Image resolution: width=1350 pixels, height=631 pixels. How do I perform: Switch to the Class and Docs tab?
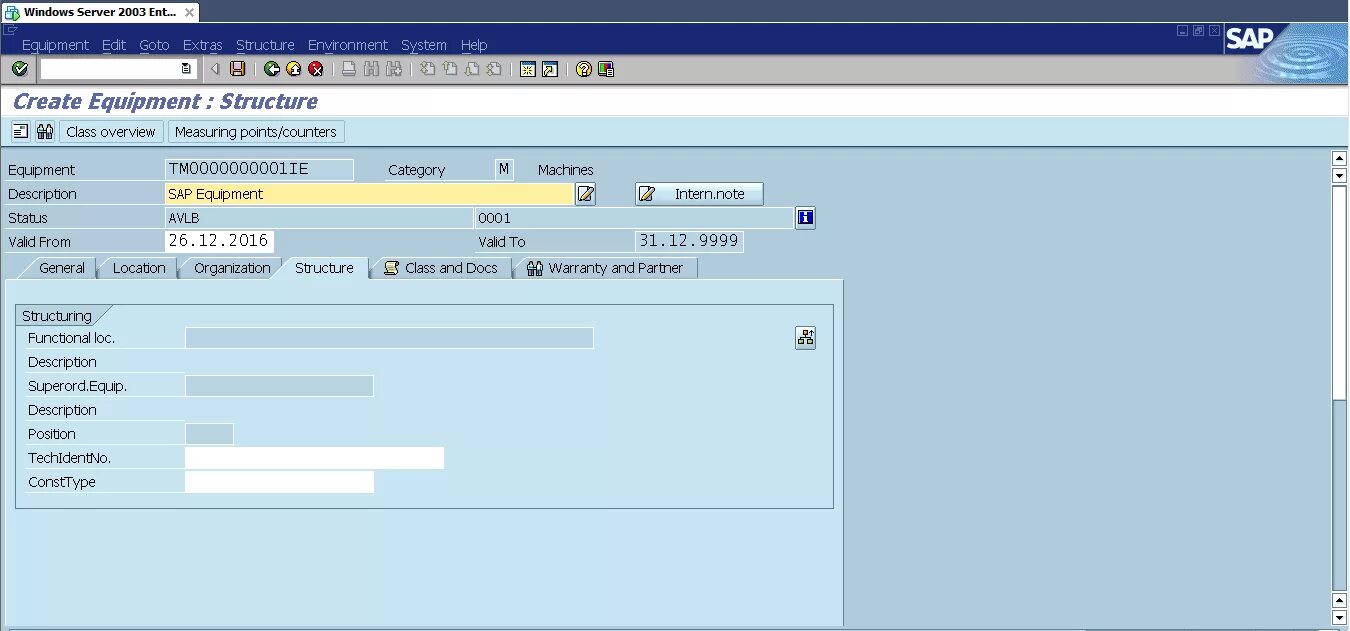[441, 268]
